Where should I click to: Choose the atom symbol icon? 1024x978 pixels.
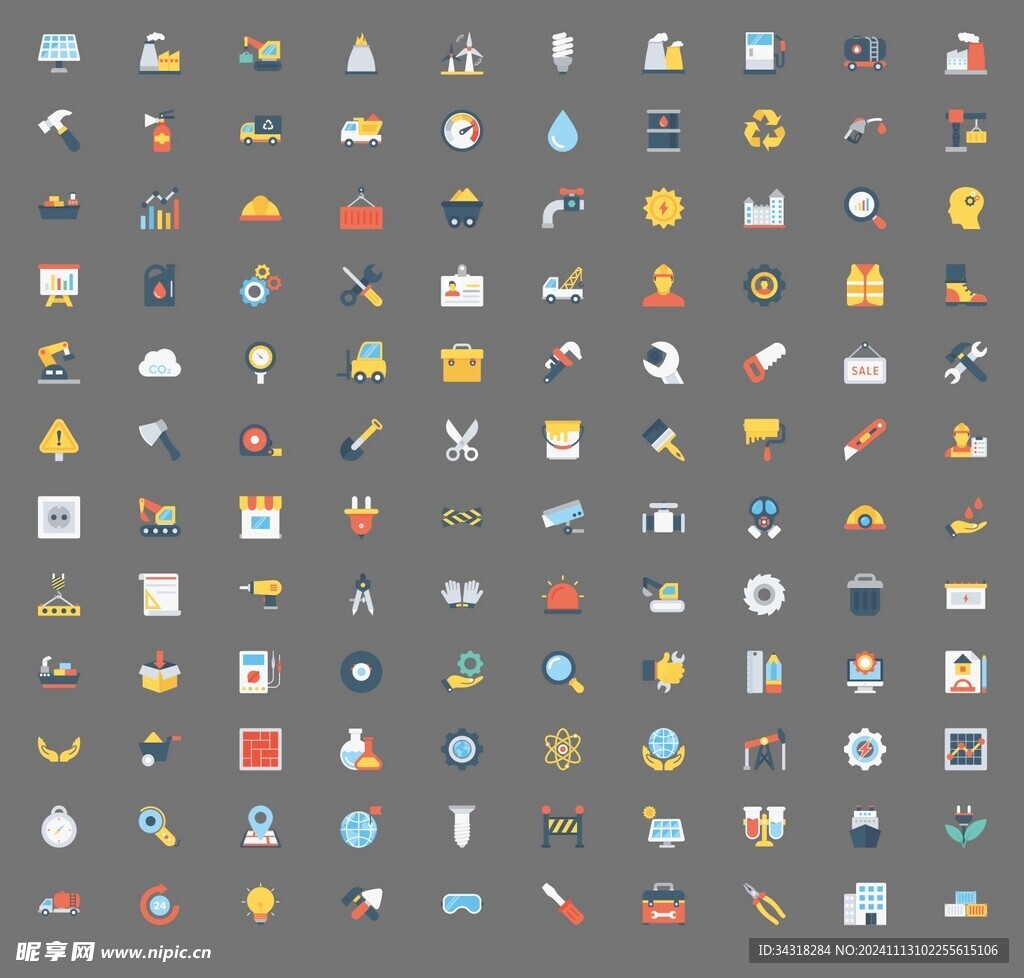coord(562,748)
